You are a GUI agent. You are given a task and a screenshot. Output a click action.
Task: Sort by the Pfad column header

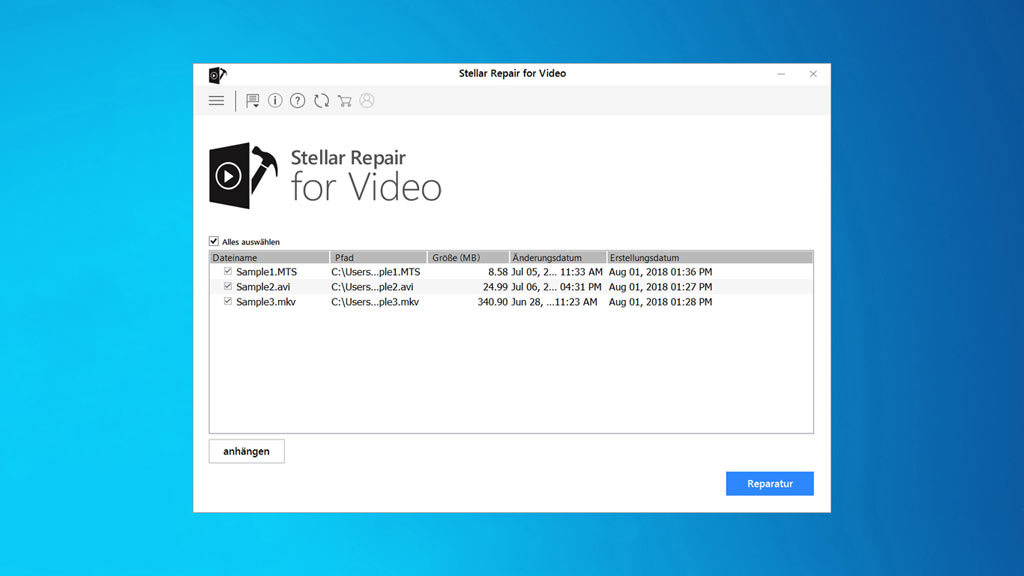point(378,257)
